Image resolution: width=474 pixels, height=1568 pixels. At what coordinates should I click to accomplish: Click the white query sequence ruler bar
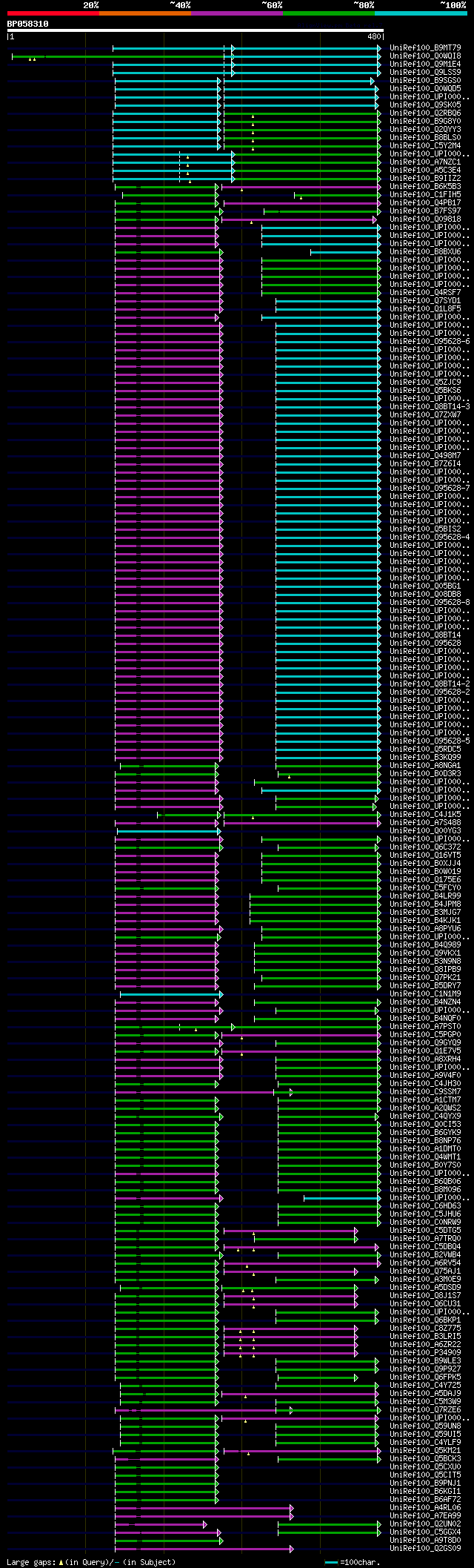click(195, 30)
